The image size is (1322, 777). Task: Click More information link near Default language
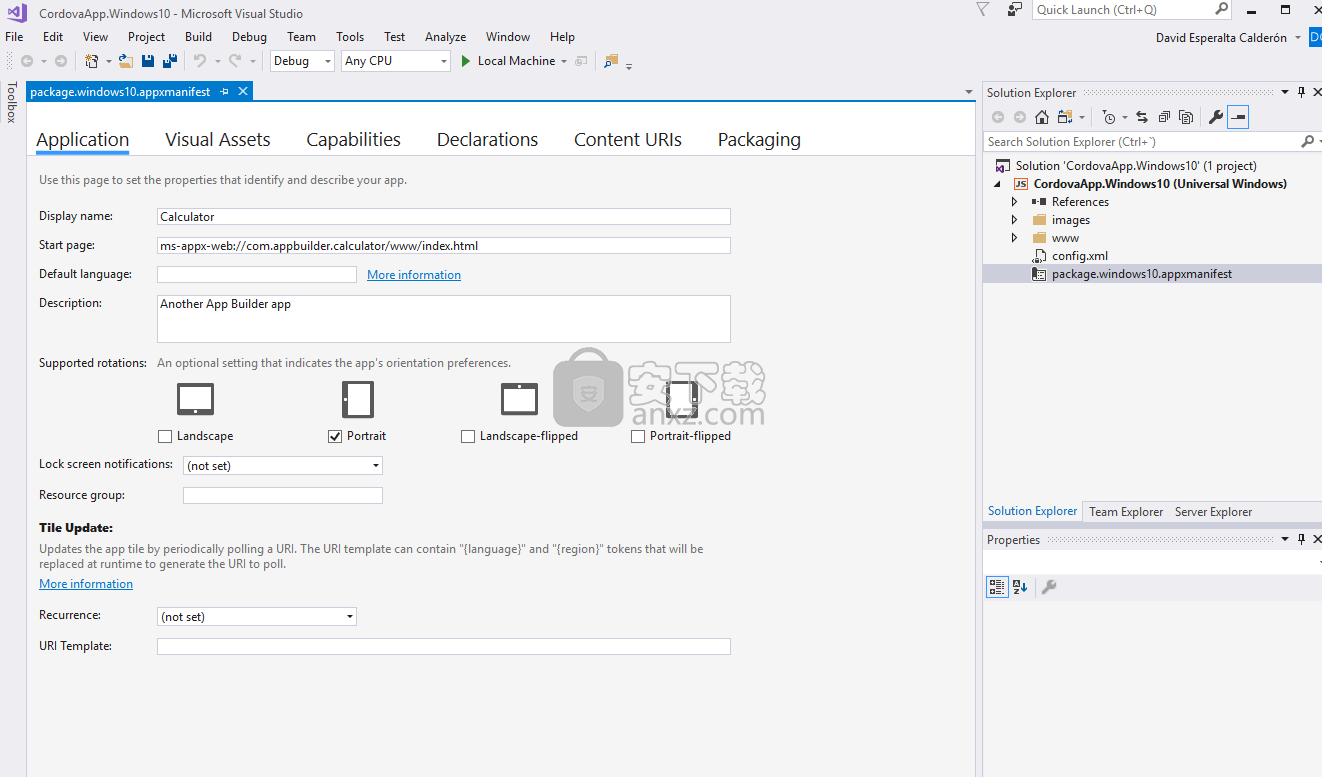(414, 274)
